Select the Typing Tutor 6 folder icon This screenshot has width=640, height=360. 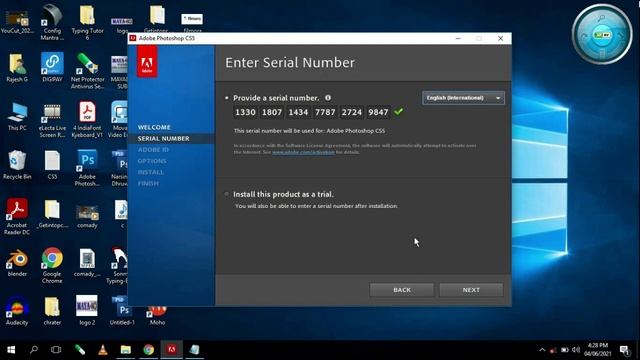pos(87,23)
